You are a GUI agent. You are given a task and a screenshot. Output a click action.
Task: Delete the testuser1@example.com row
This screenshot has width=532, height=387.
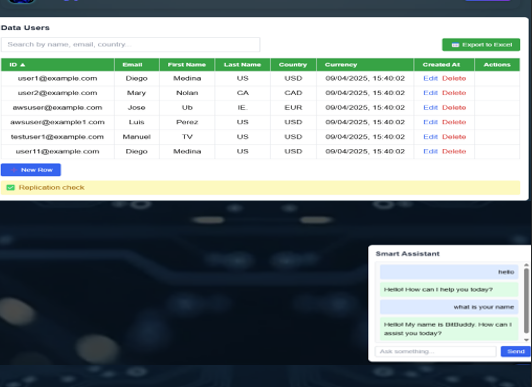pyautogui.click(x=454, y=137)
